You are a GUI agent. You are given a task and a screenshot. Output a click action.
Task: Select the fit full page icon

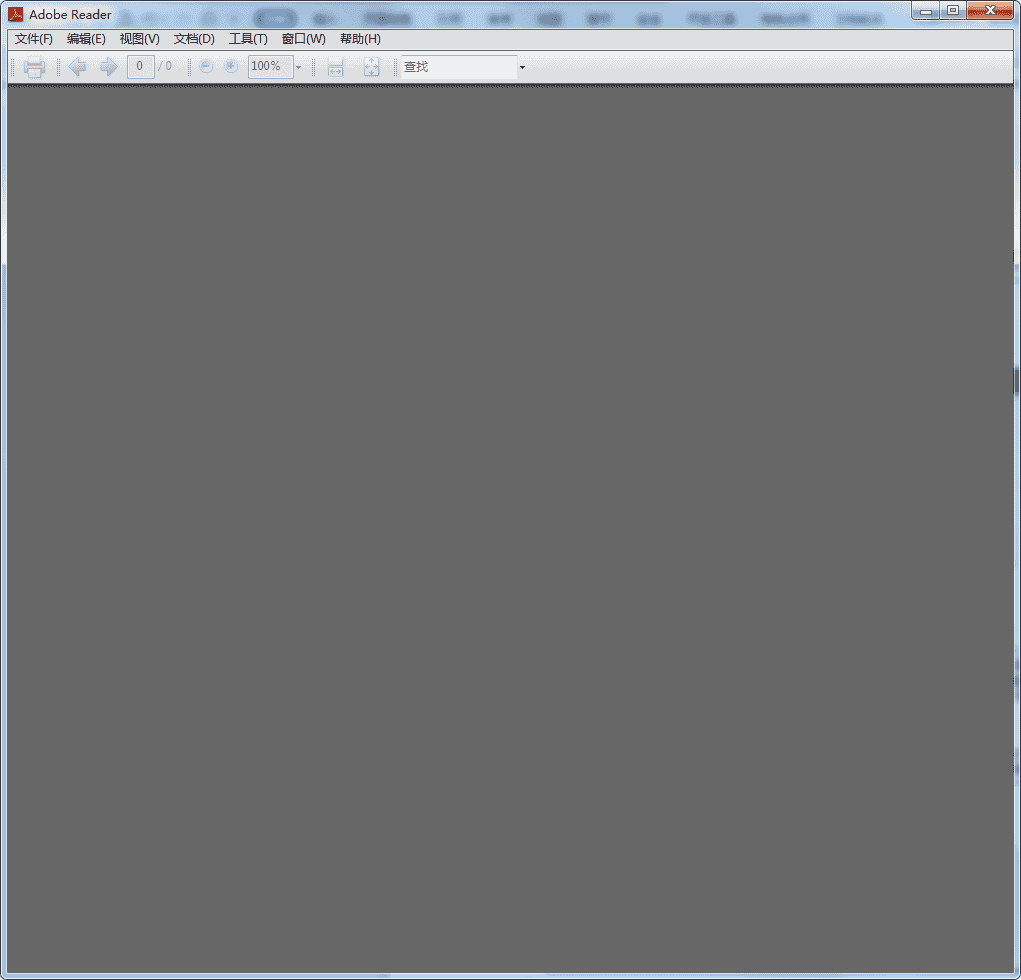(x=371, y=67)
